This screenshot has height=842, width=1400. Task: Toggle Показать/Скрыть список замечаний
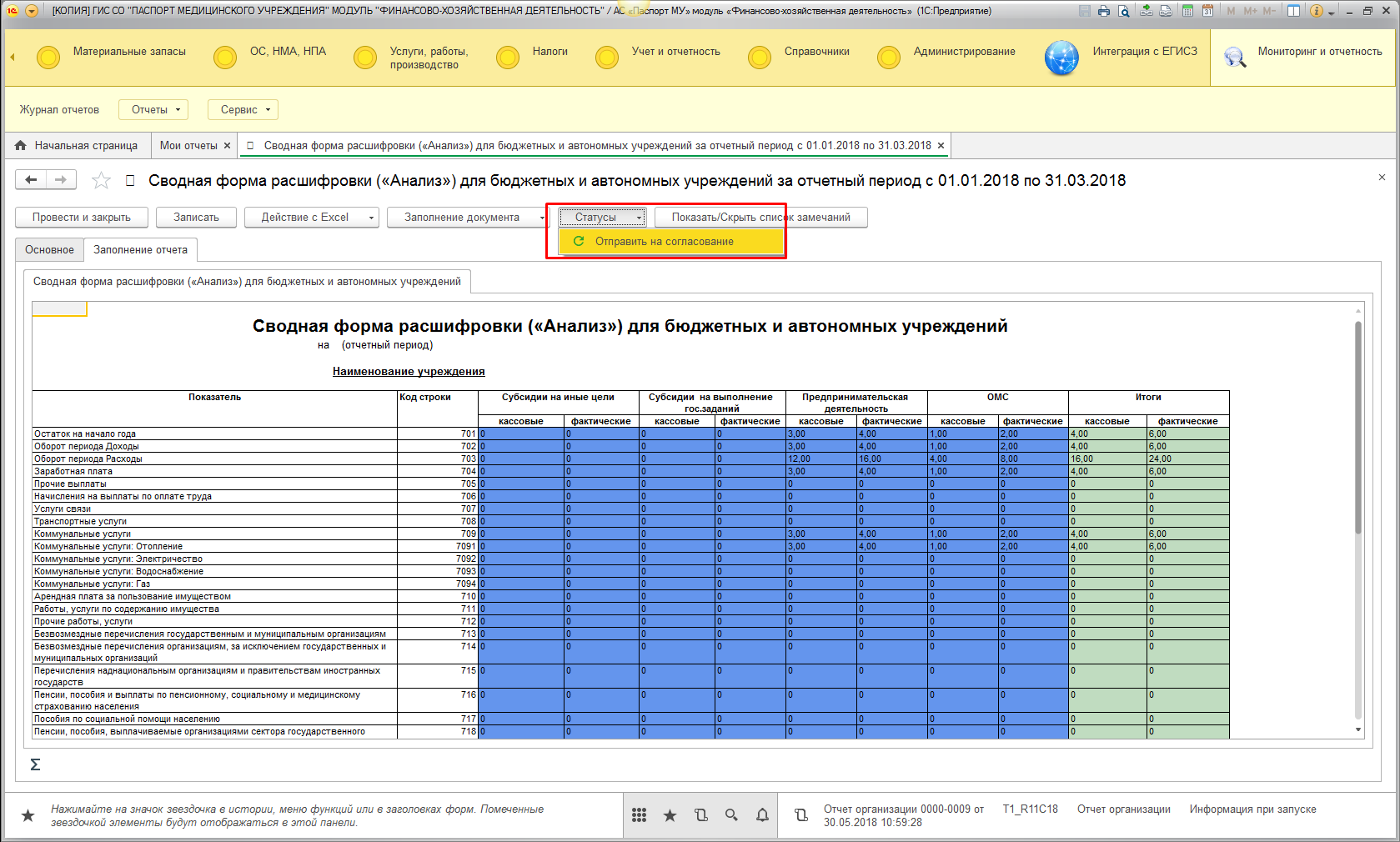click(760, 218)
